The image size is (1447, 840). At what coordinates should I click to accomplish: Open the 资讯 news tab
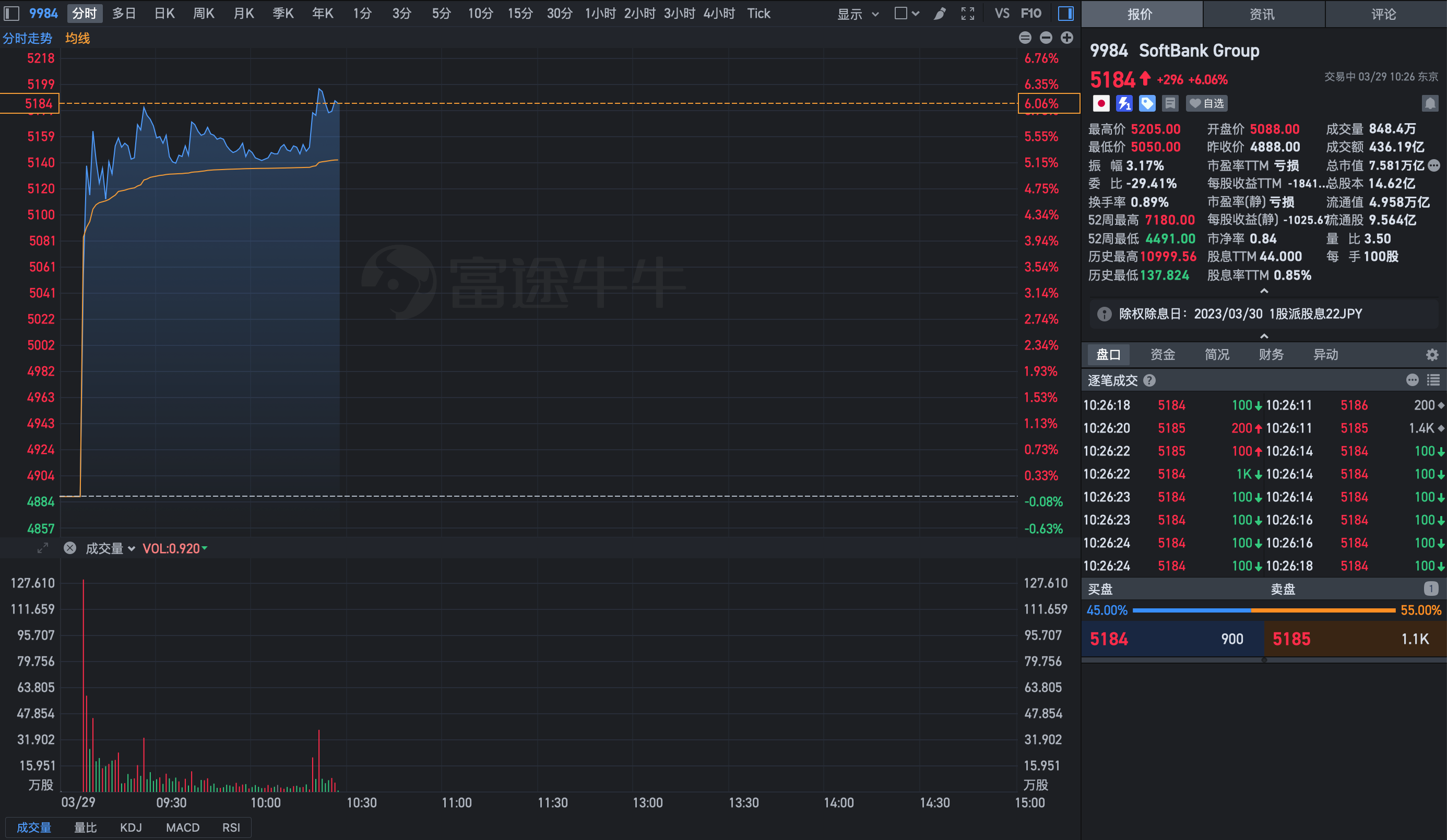(x=1262, y=14)
